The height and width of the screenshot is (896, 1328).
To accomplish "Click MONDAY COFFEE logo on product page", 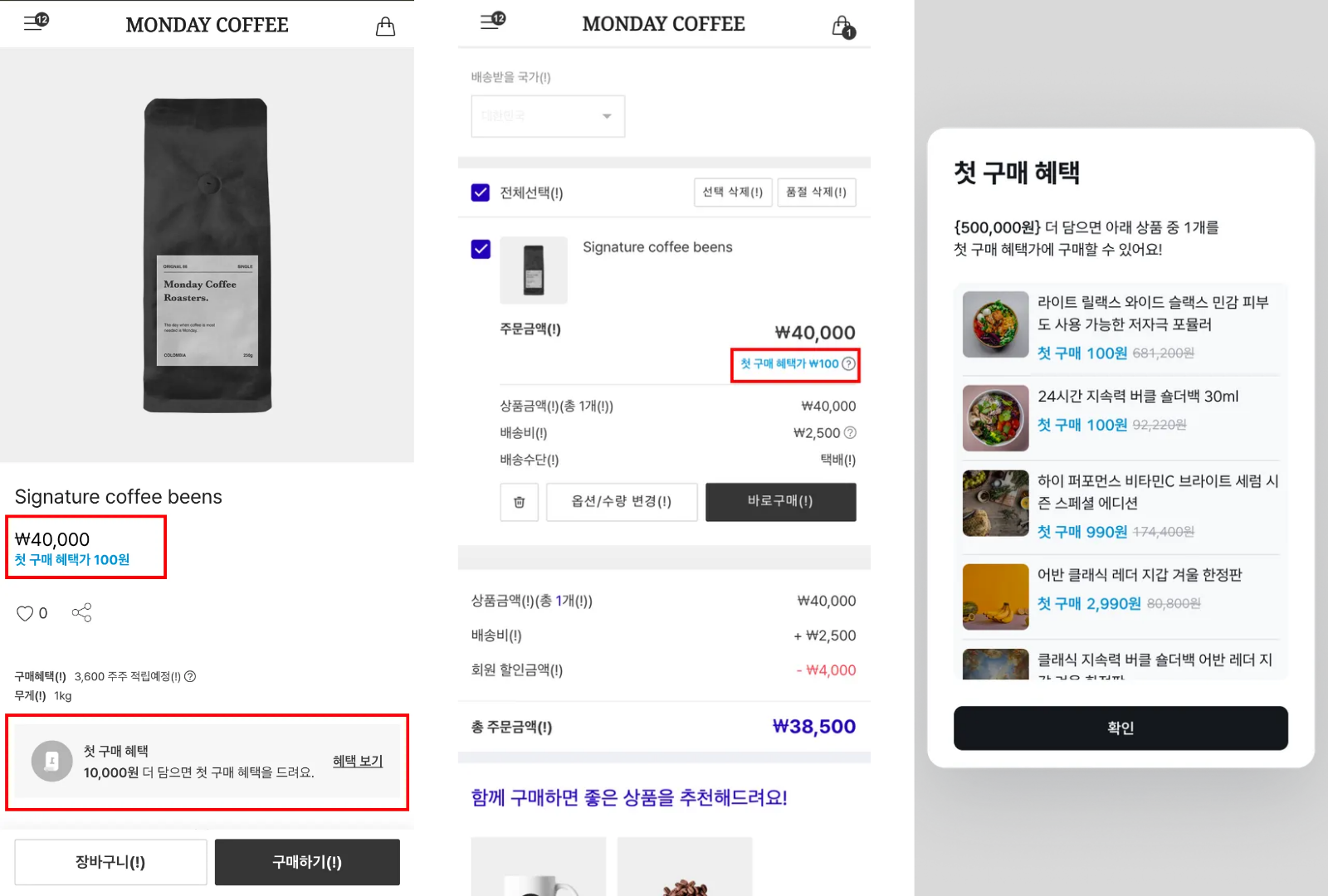I will 207,25.
